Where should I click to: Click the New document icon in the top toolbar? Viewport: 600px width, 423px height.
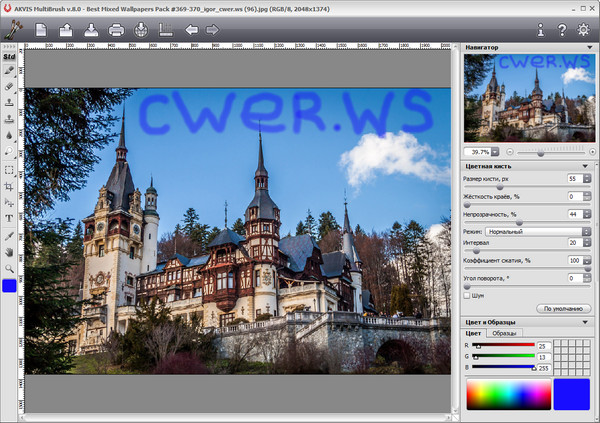tap(42, 29)
